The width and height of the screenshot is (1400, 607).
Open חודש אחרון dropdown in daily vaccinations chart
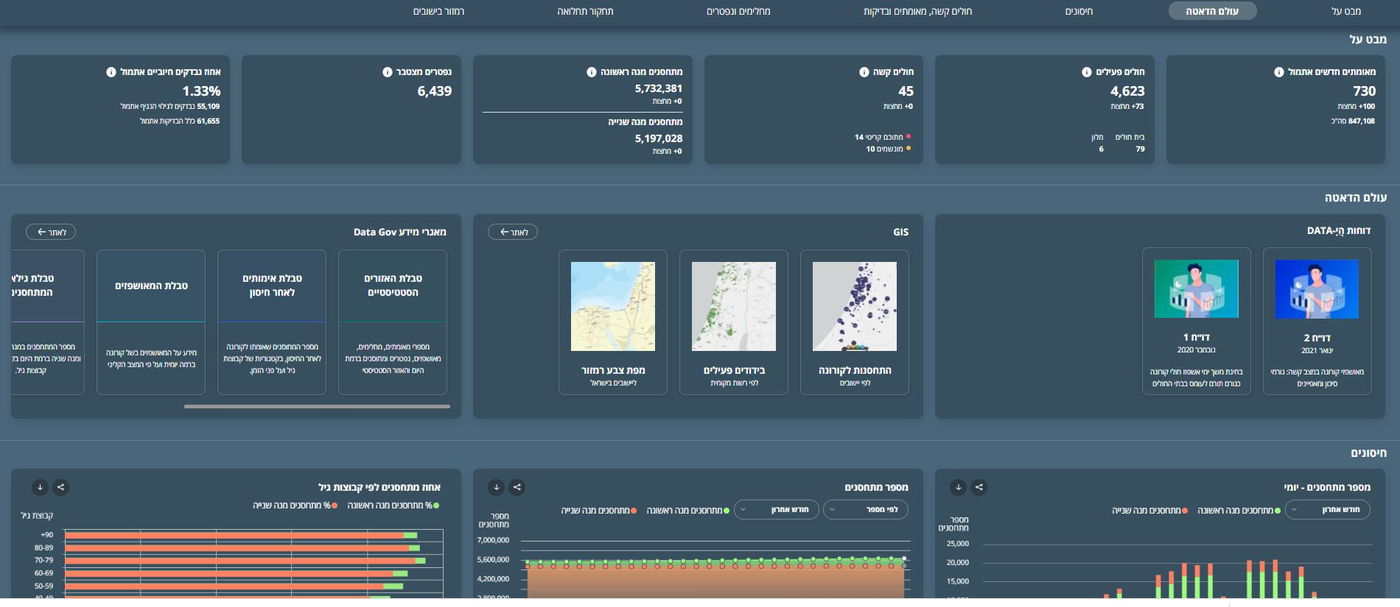pyautogui.click(x=1327, y=510)
